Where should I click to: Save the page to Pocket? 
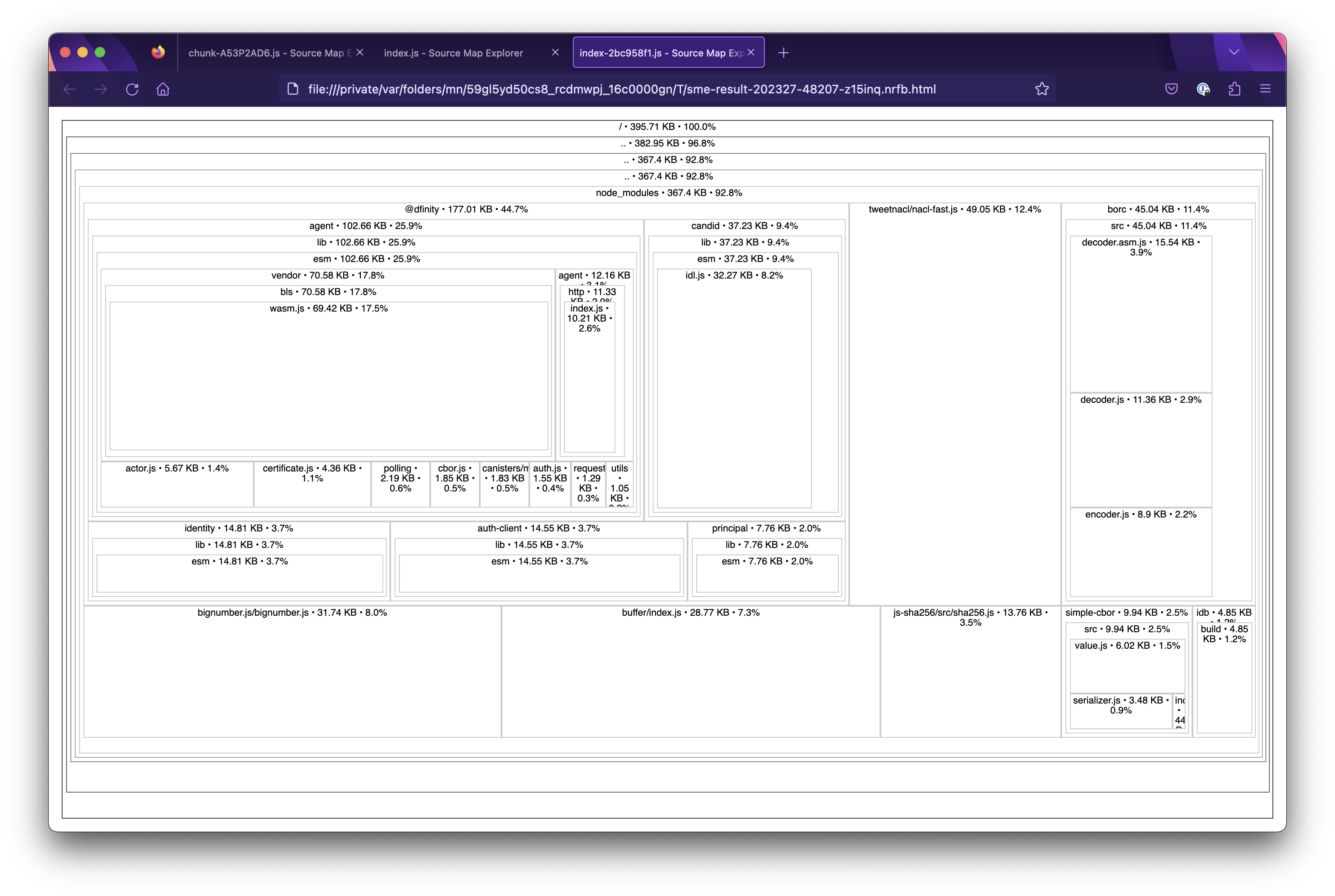1172,89
